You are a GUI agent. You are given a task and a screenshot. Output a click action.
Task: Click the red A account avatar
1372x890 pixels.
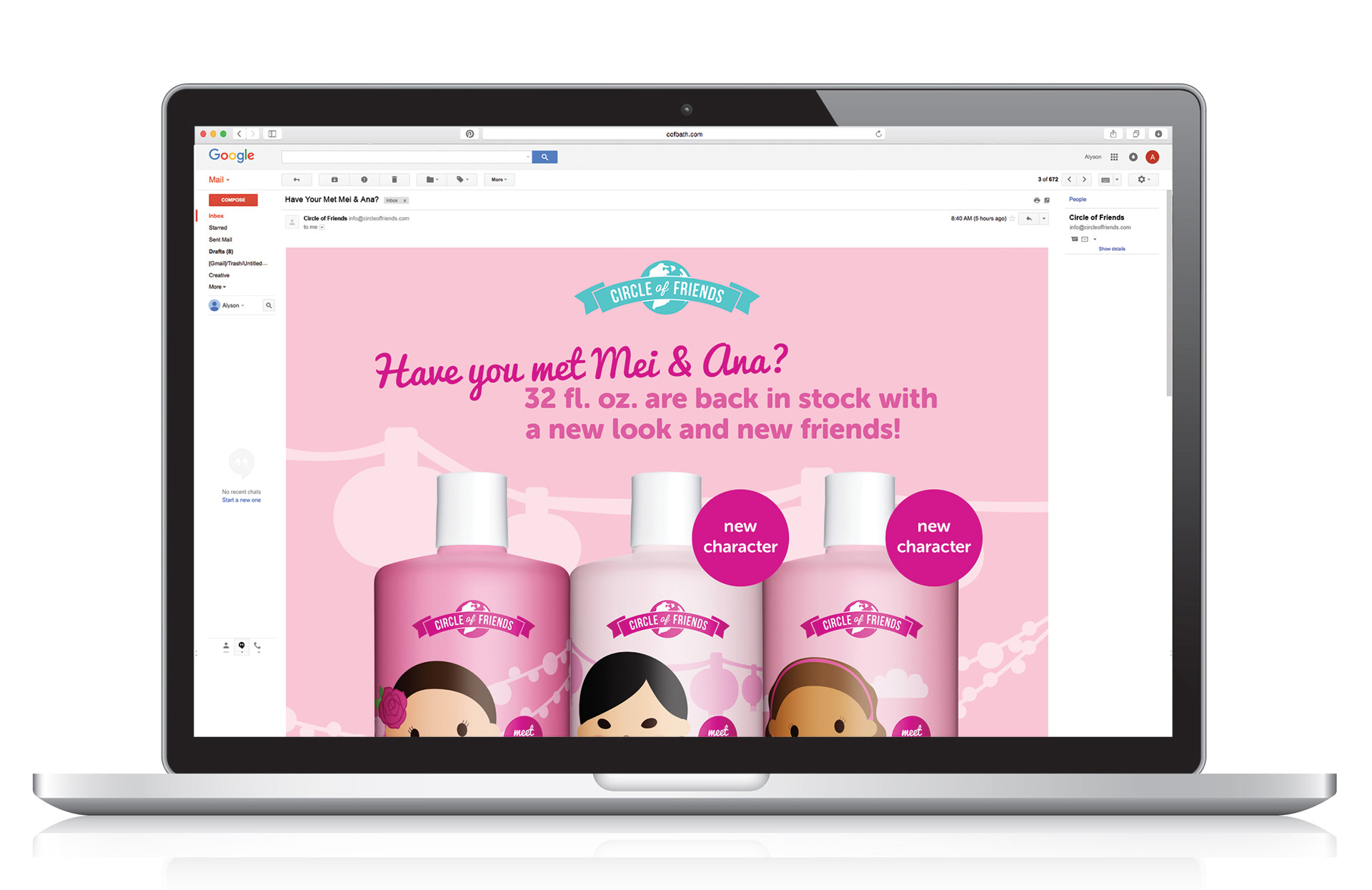(x=1153, y=157)
